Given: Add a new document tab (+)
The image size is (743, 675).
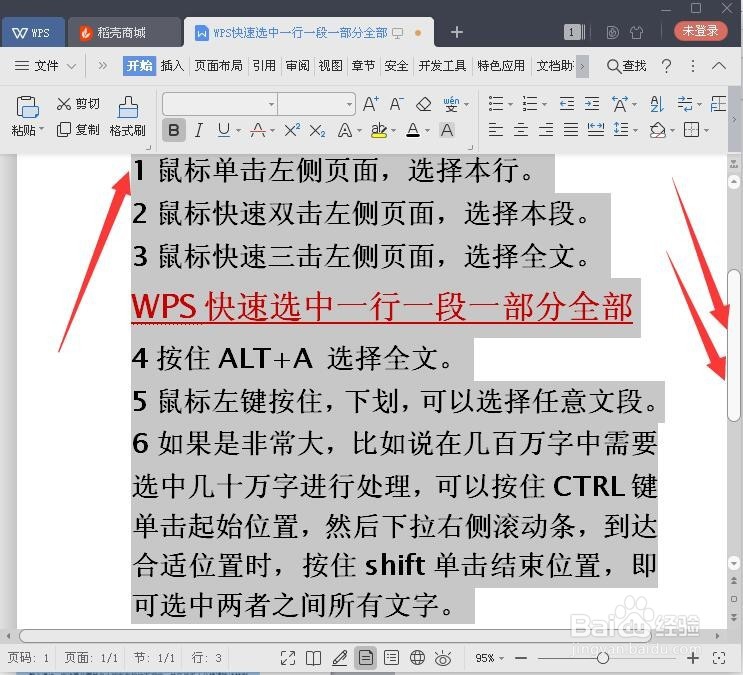Looking at the screenshot, I should point(456,32).
